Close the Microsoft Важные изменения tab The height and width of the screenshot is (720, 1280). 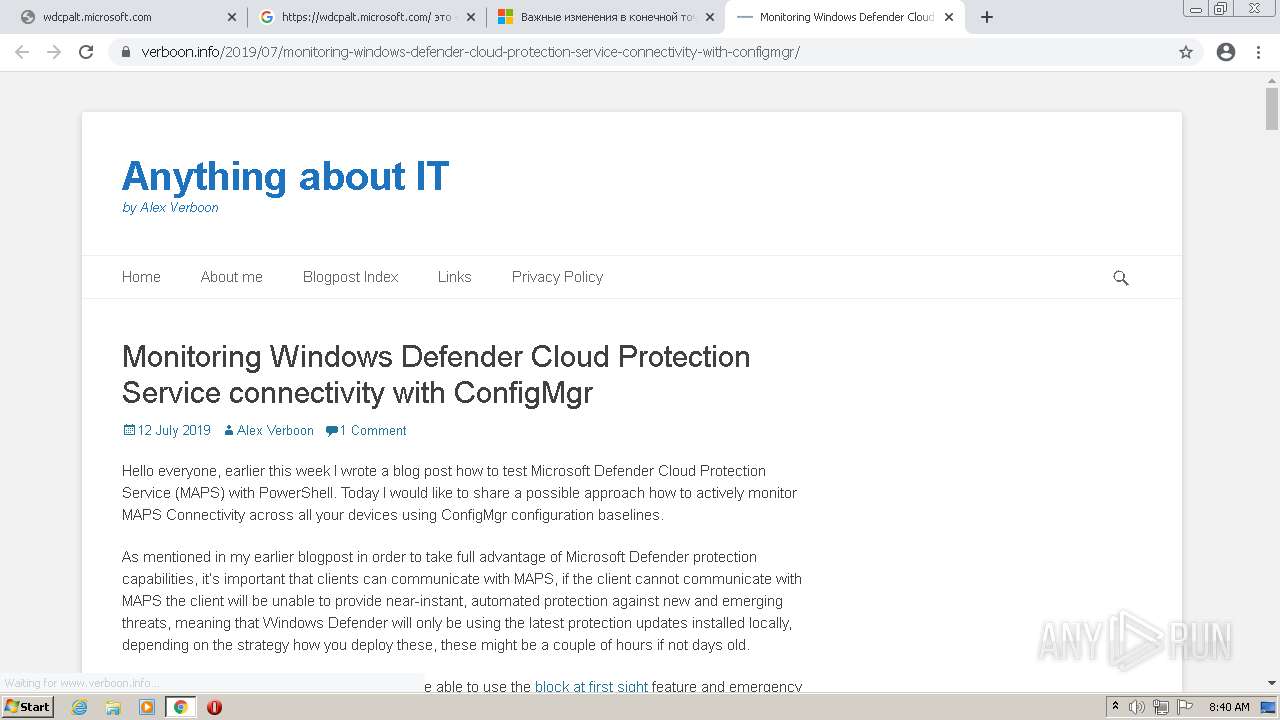point(710,17)
